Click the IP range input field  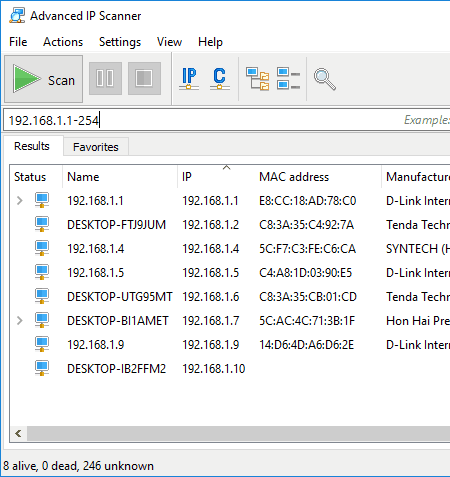227,120
